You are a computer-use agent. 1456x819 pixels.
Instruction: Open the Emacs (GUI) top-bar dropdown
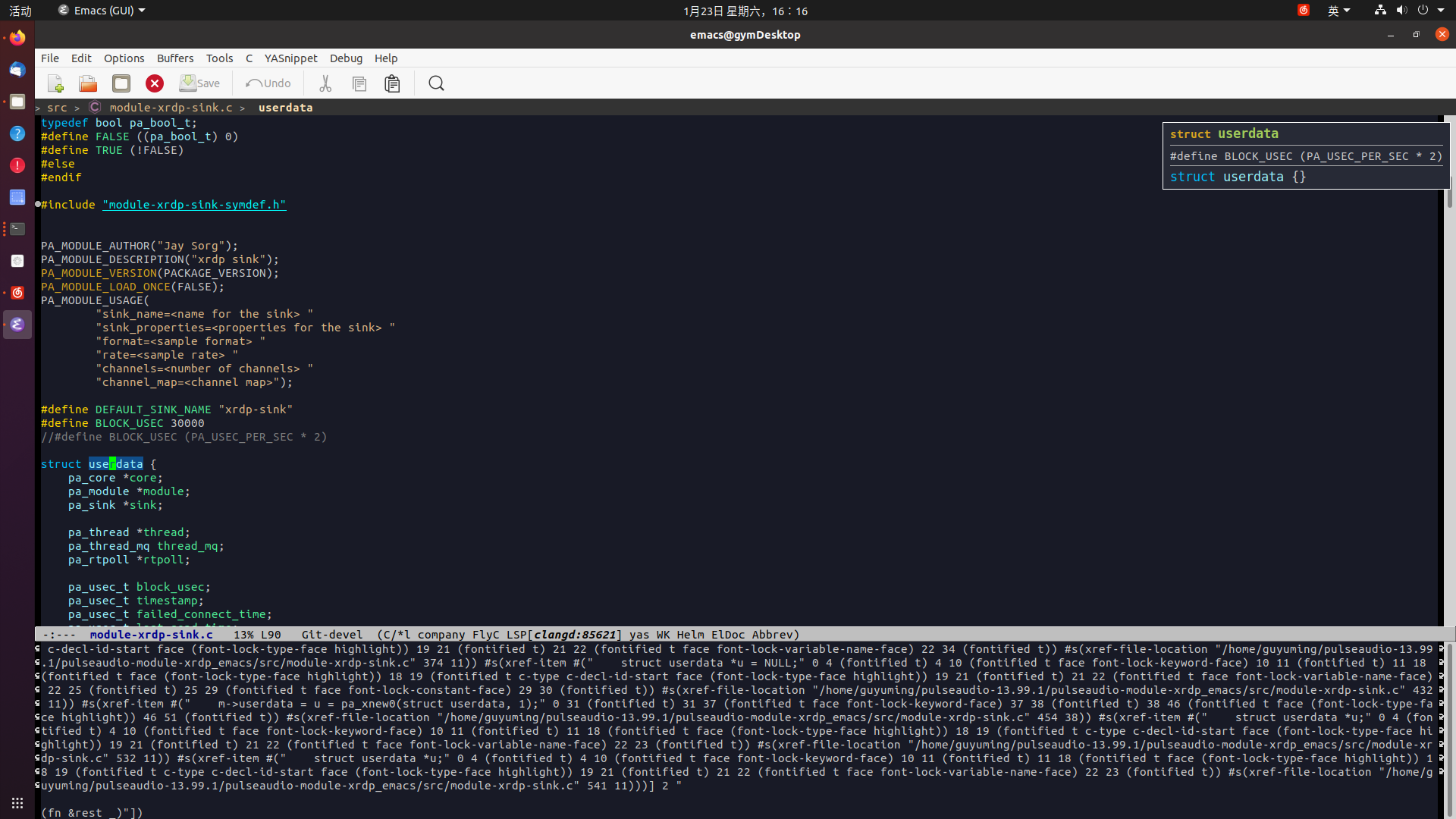(x=101, y=10)
